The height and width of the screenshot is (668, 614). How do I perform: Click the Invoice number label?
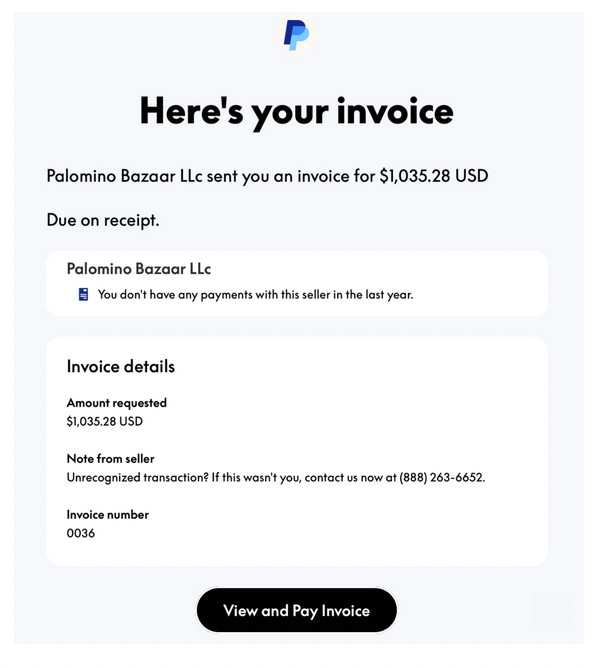108,514
